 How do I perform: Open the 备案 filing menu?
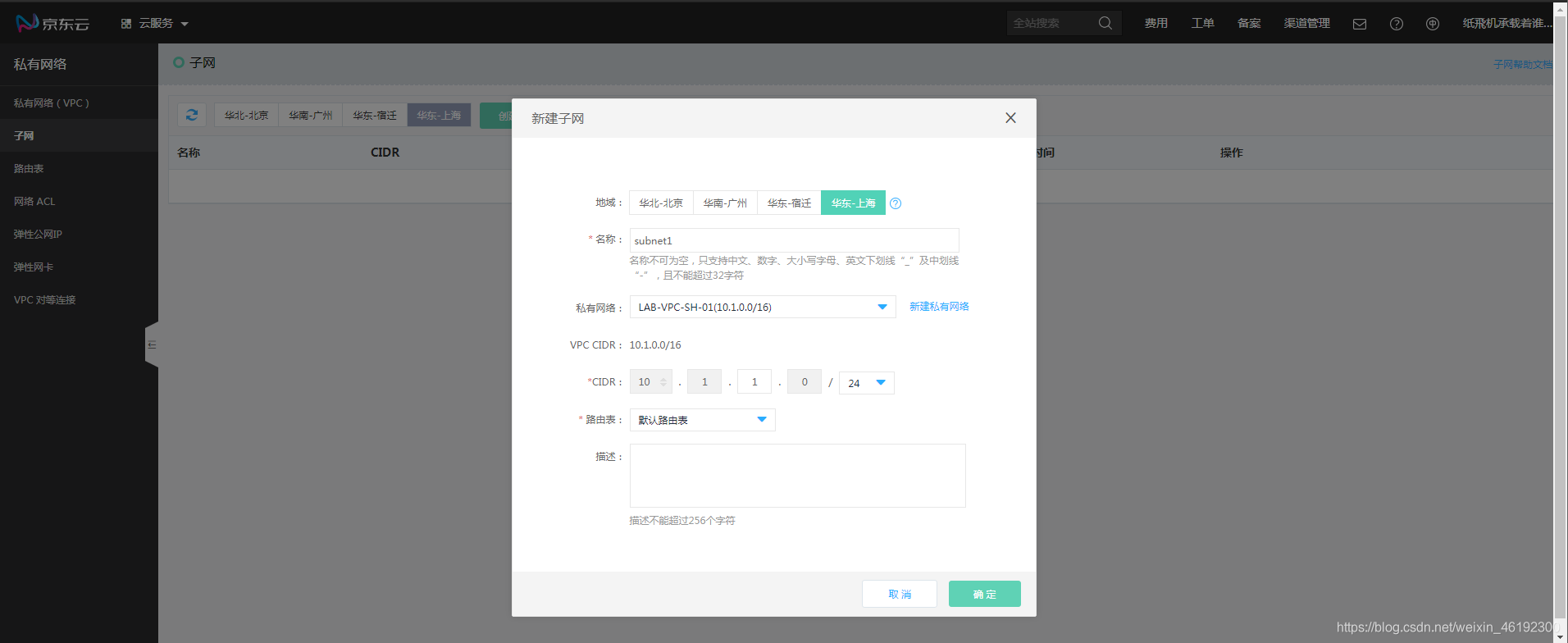click(1249, 23)
